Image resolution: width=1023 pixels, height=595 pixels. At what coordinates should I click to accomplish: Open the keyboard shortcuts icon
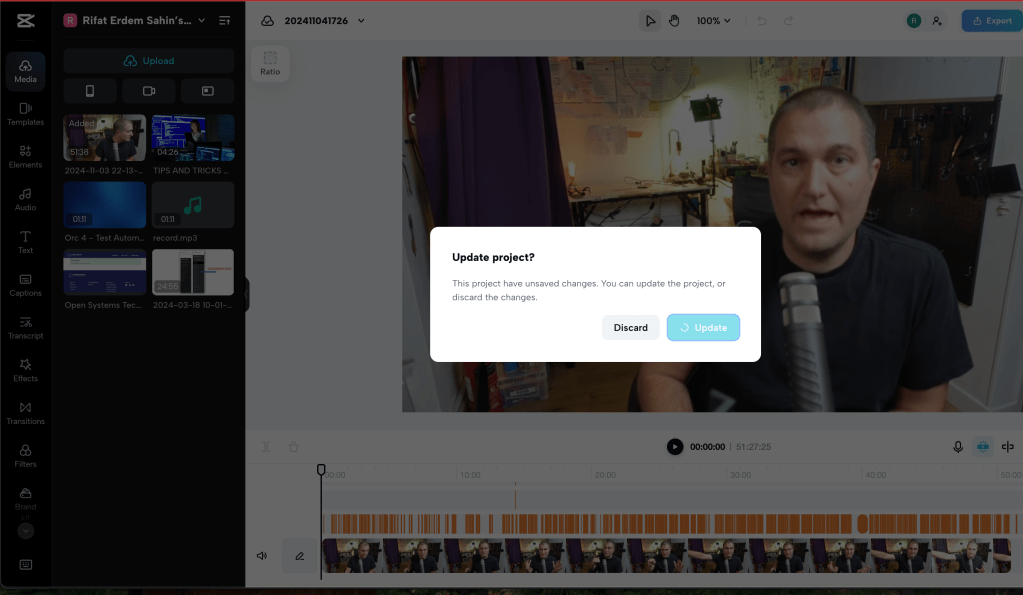(x=25, y=564)
